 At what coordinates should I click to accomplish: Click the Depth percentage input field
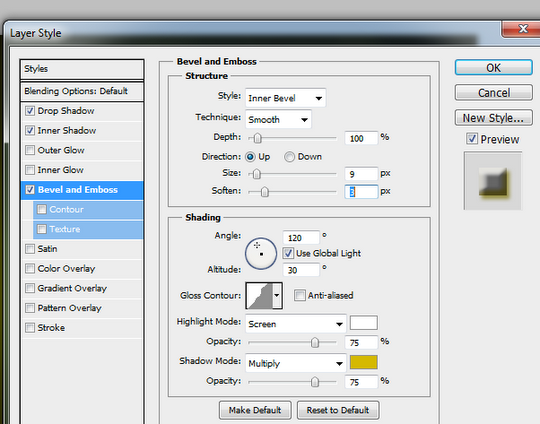click(361, 138)
